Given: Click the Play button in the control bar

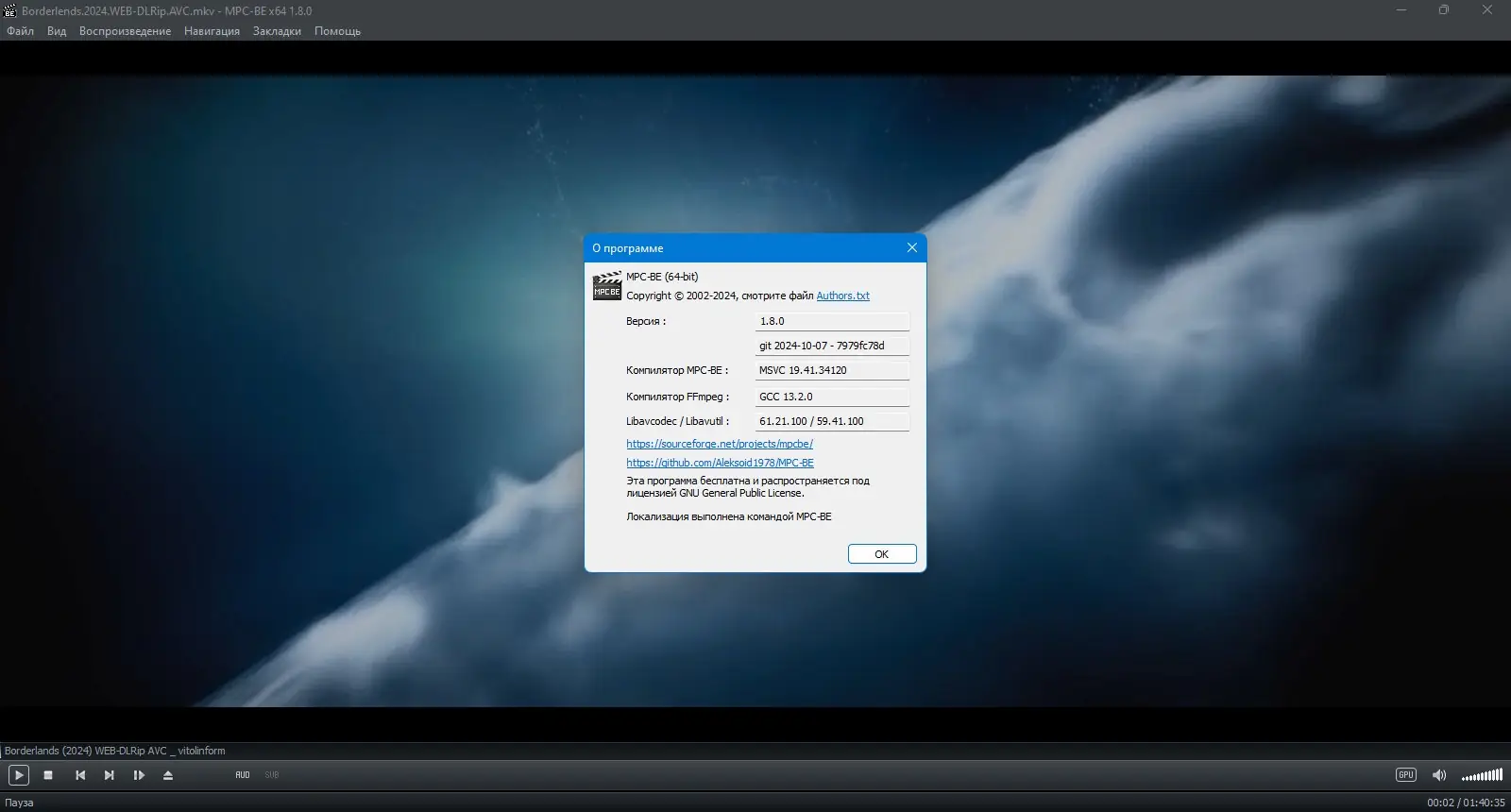Looking at the screenshot, I should tap(19, 775).
